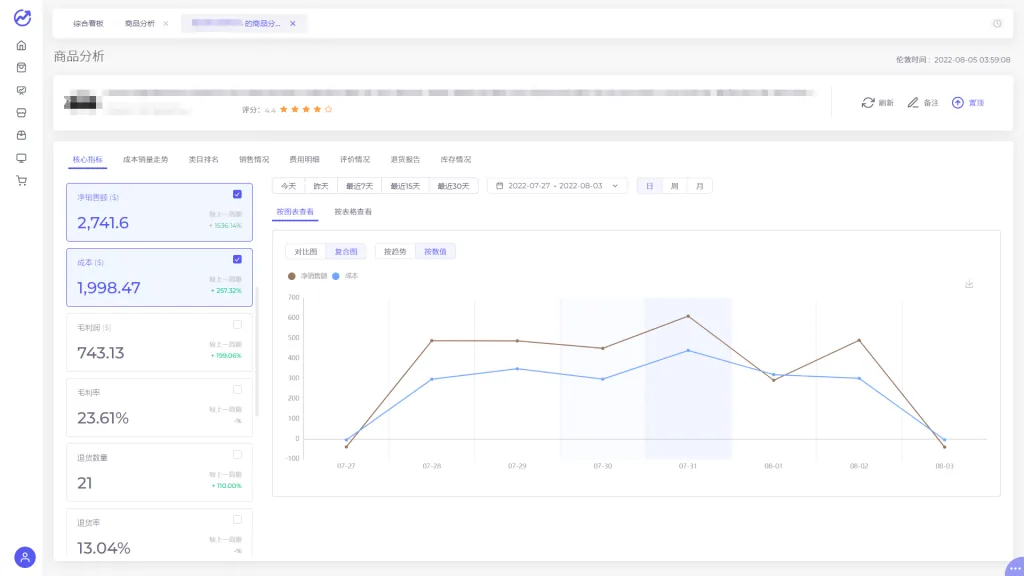Click the 毛利率 value 23.61%
The height and width of the screenshot is (576, 1024).
pos(103,418)
